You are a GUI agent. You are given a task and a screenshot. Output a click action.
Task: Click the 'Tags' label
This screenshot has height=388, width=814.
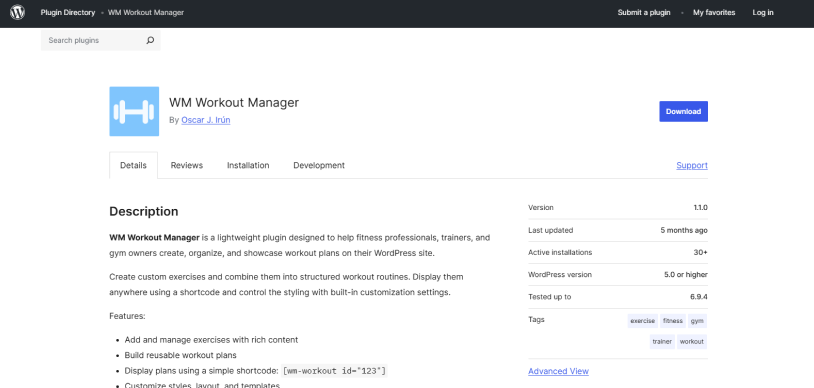[x=536, y=319]
